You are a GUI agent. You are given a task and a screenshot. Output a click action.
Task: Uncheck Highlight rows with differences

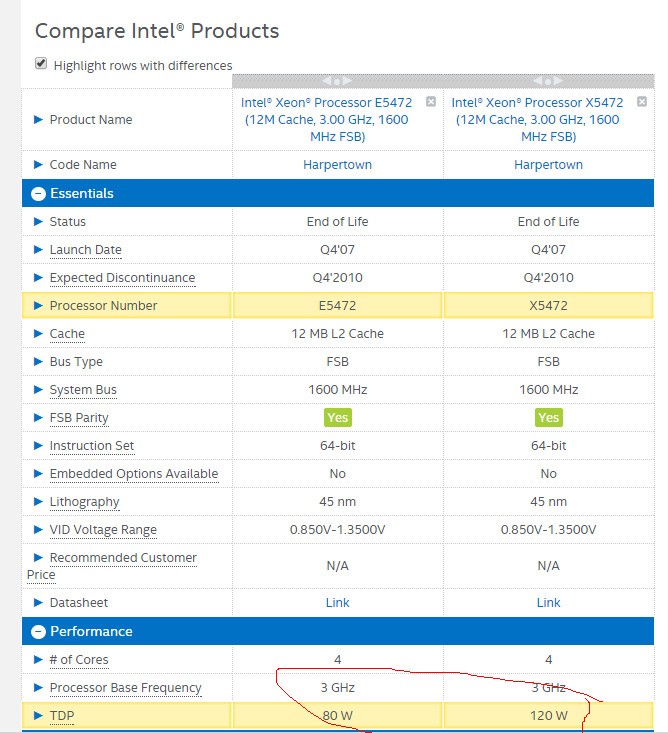coord(41,63)
